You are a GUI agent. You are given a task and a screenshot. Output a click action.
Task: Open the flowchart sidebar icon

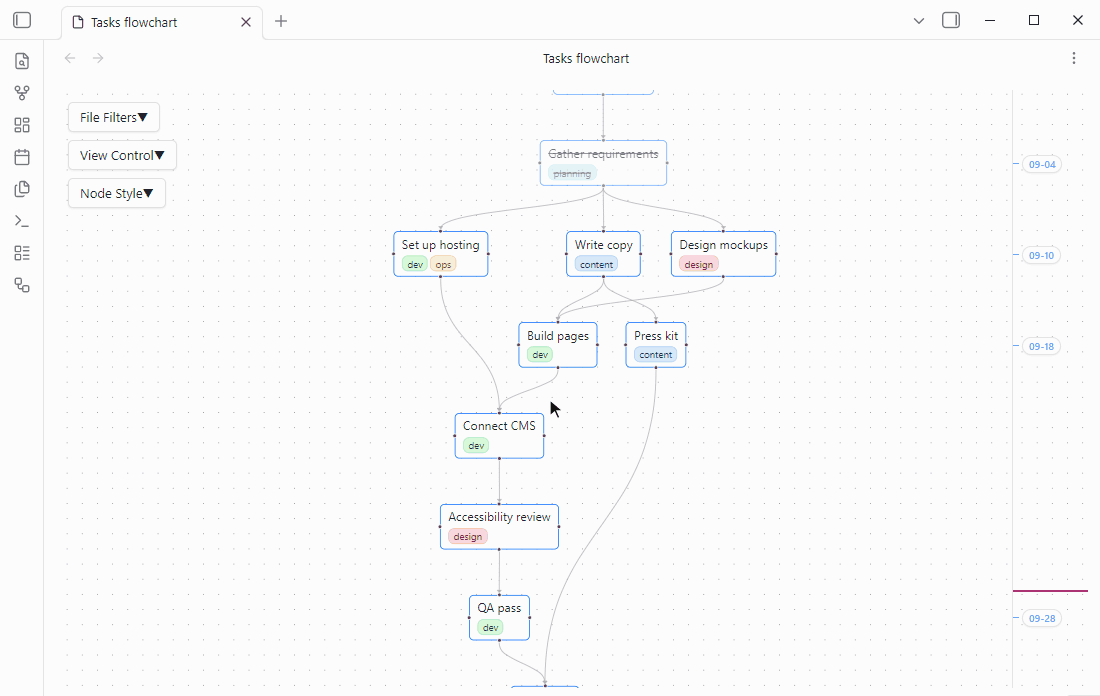pos(22,286)
